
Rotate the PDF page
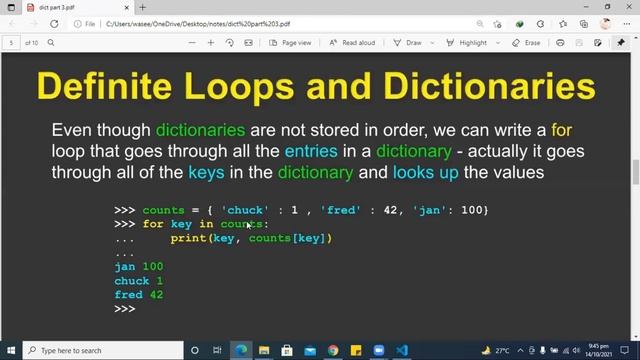click(230, 42)
